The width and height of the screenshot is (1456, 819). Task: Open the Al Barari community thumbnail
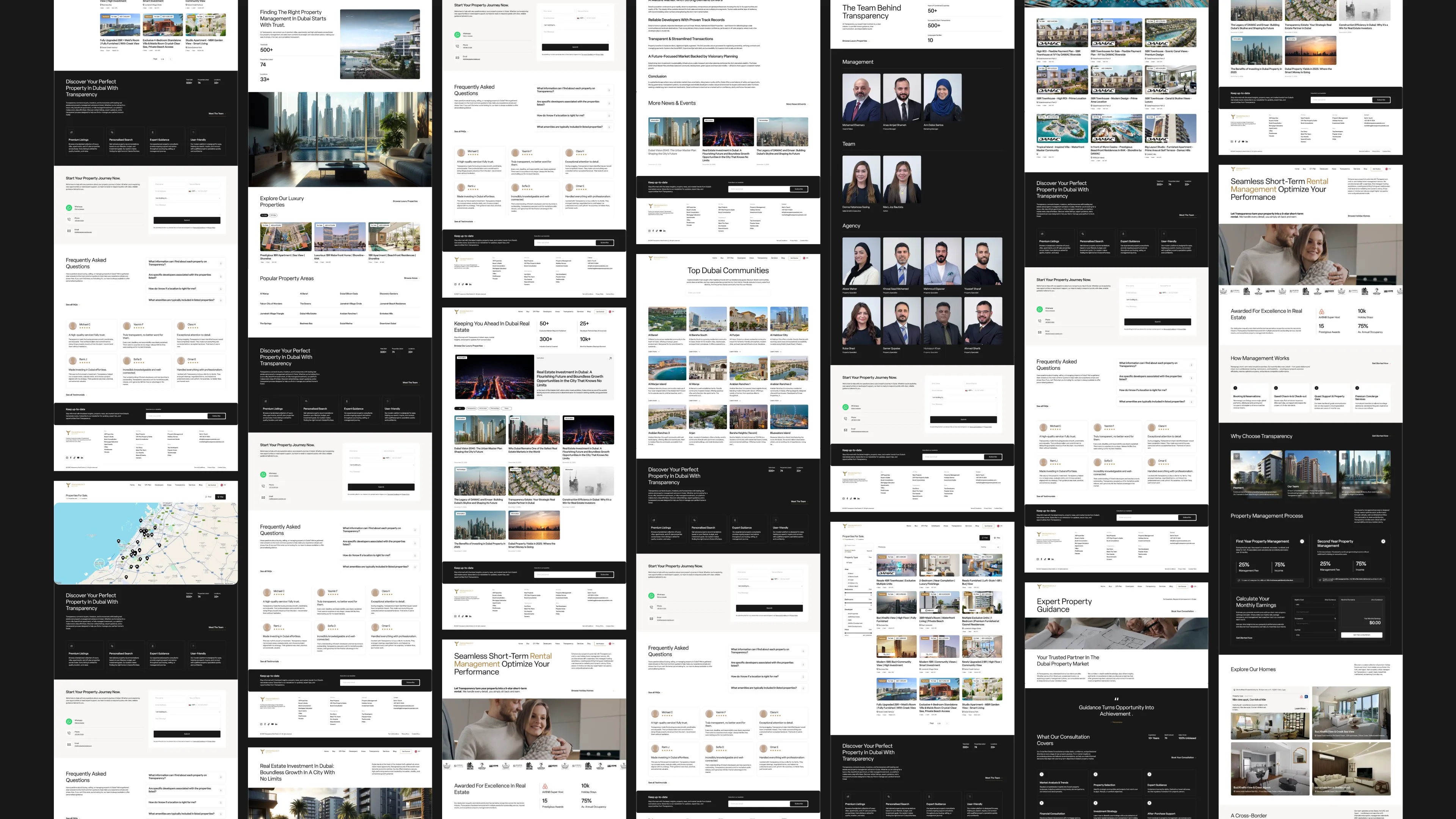(x=667, y=319)
